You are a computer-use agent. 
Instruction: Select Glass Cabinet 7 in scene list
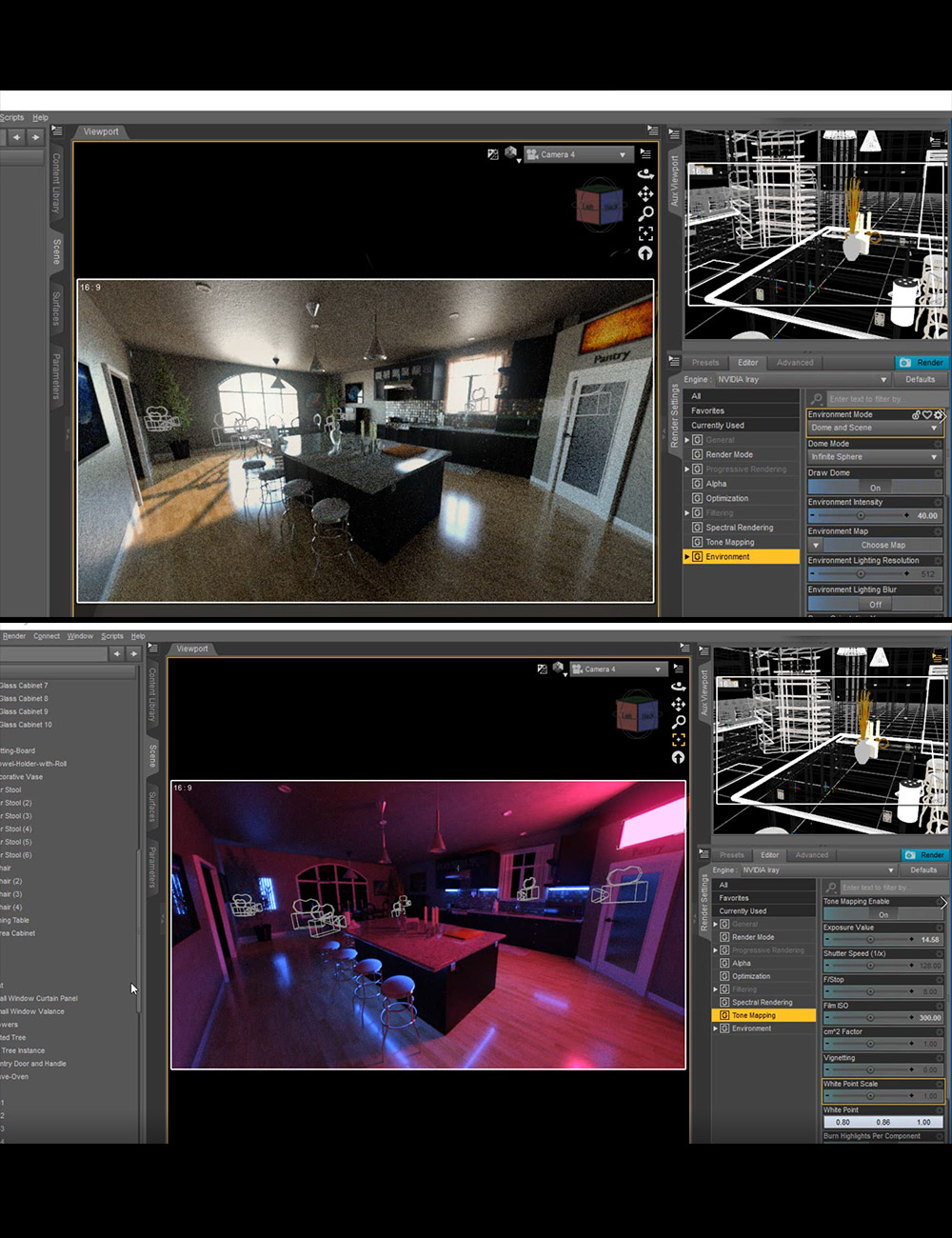[25, 686]
